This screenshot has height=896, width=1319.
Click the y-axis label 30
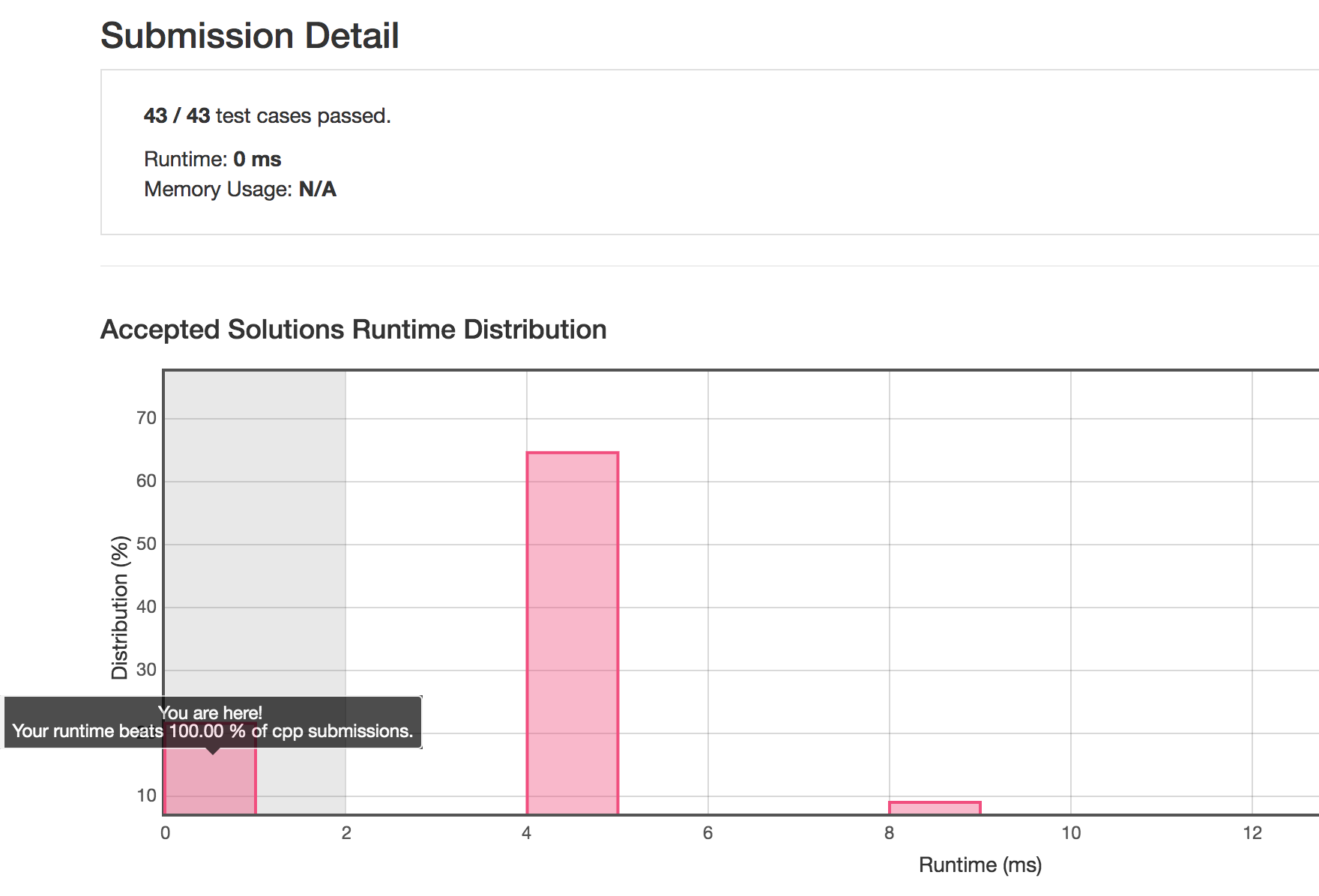click(x=146, y=670)
